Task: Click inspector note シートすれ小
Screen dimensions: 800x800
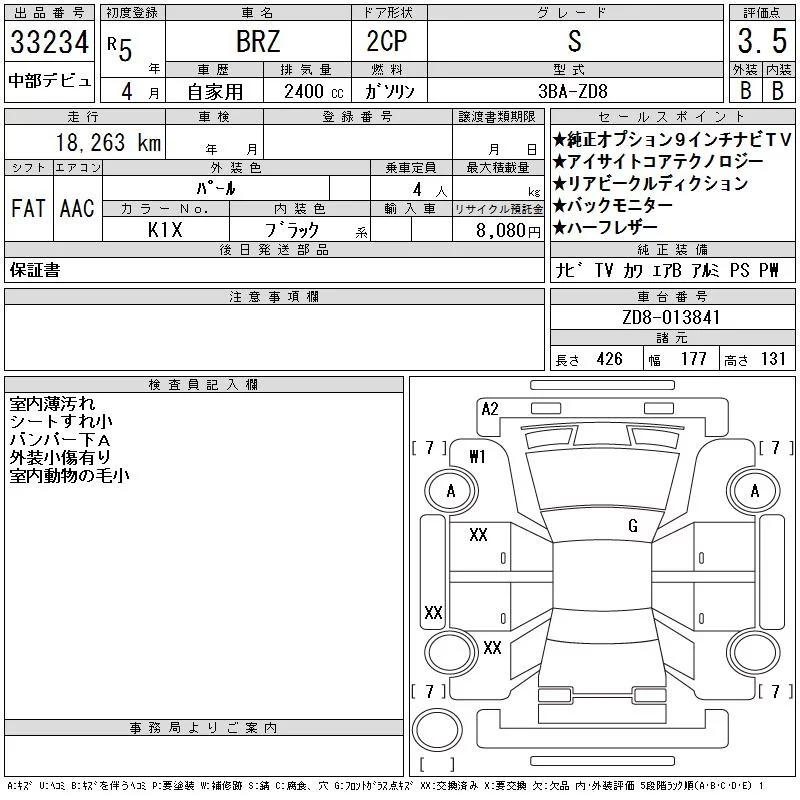Action: pyautogui.click(x=61, y=421)
